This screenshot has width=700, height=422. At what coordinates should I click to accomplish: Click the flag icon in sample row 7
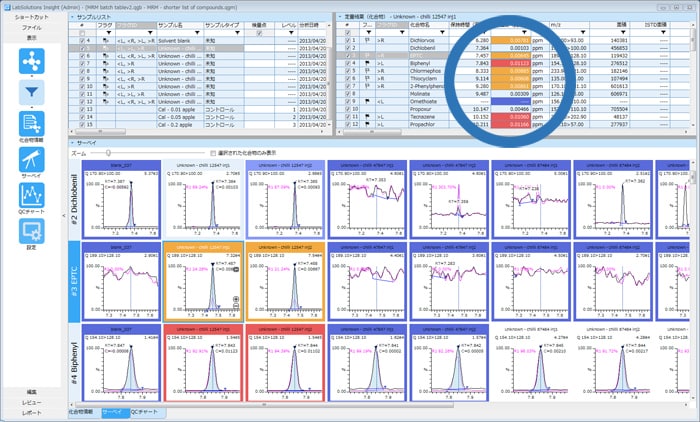105,63
